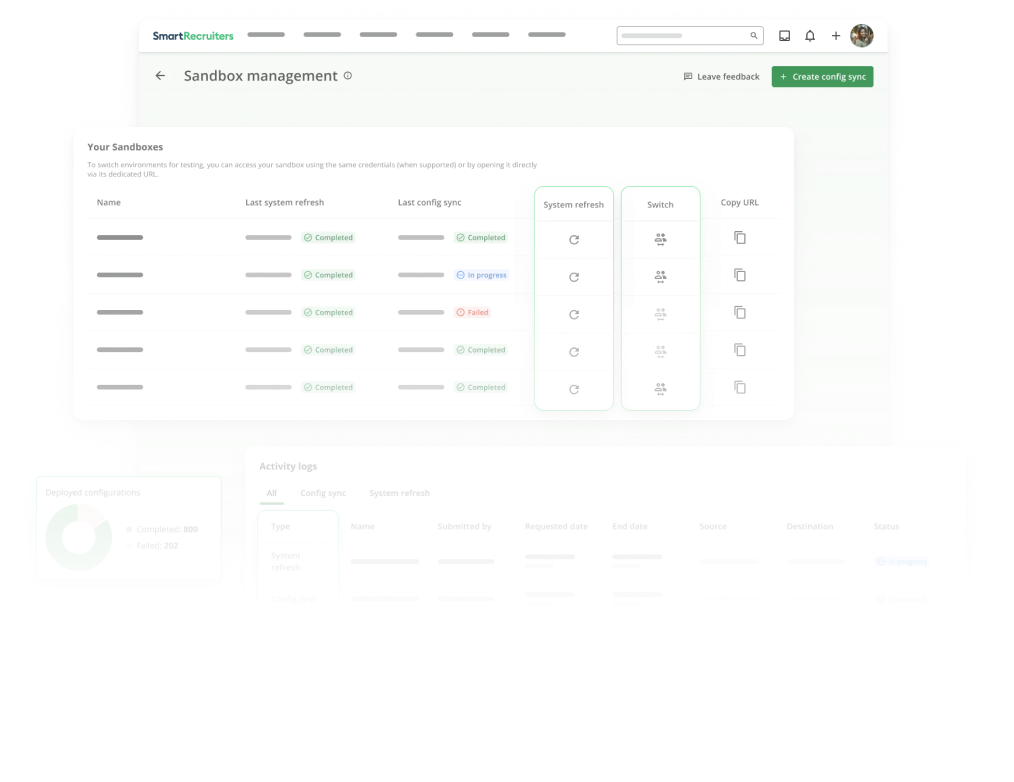Screen dimensions: 1014x782
Task: Click the Failed status badge in Last config sync
Action: pyautogui.click(x=471, y=312)
